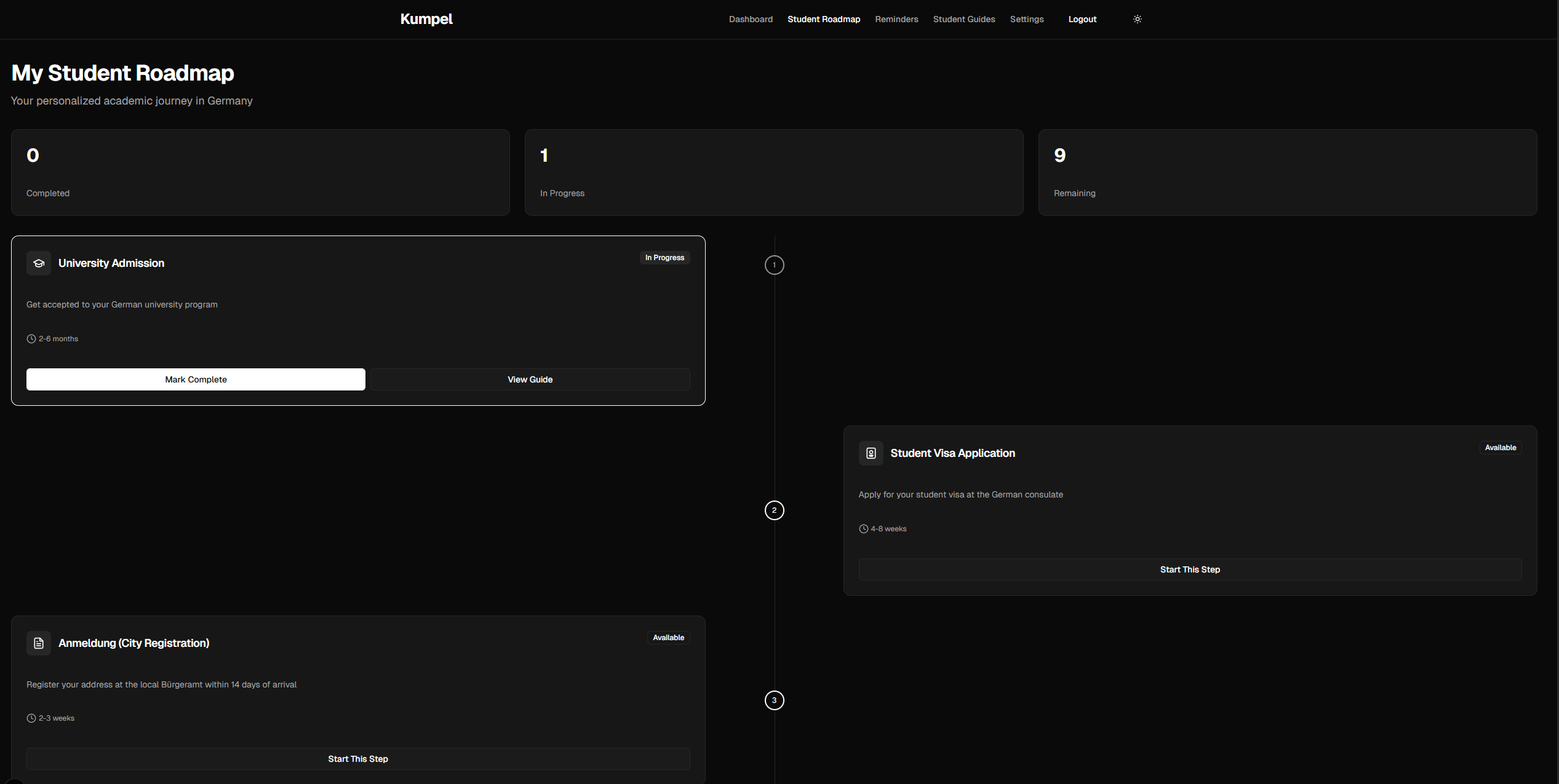Click the clock icon beside 2-3 weeks
The image size is (1559, 784).
point(31,718)
